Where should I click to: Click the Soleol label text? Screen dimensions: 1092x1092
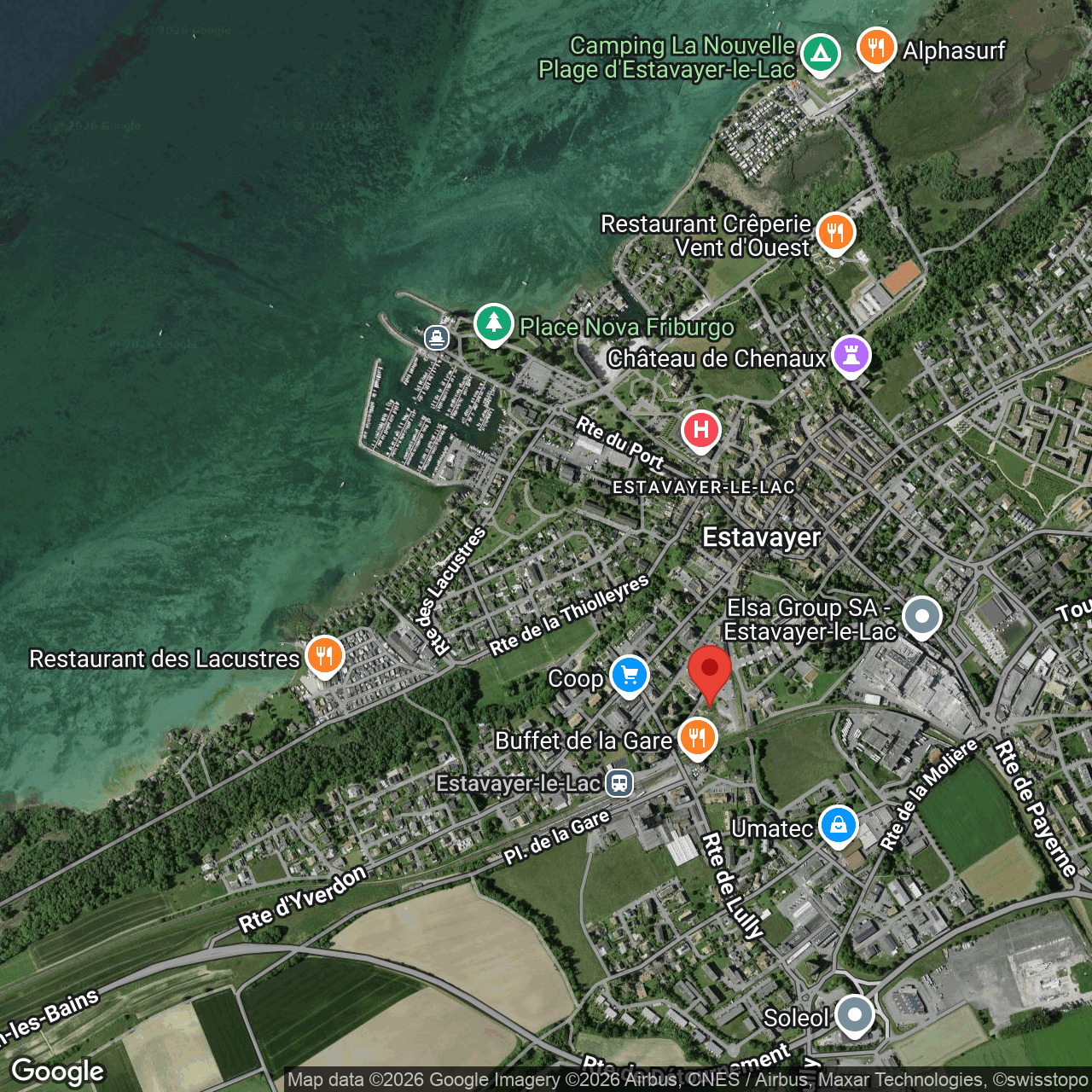796,1018
